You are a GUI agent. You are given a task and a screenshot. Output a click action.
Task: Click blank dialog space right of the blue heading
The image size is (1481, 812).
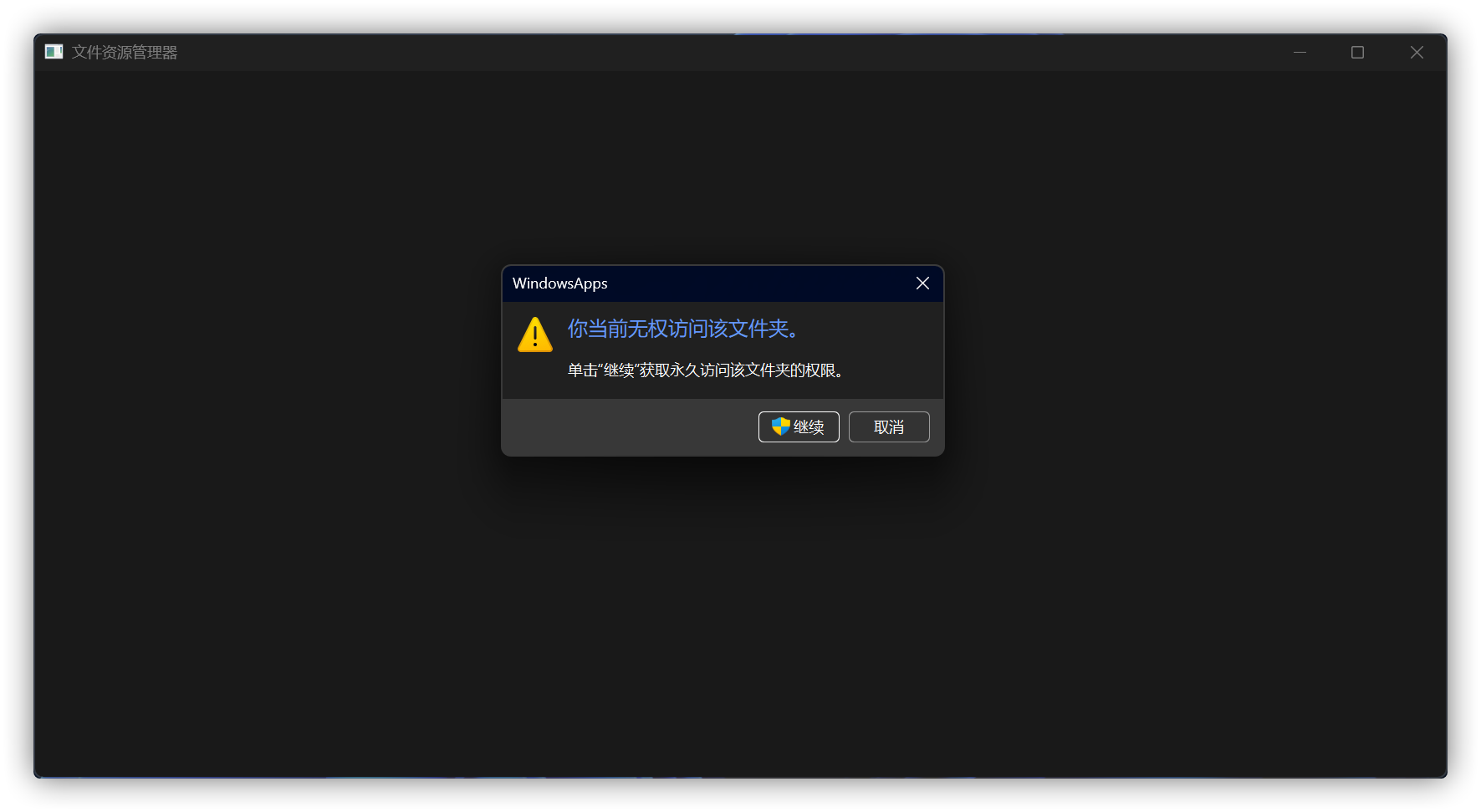pos(870,329)
